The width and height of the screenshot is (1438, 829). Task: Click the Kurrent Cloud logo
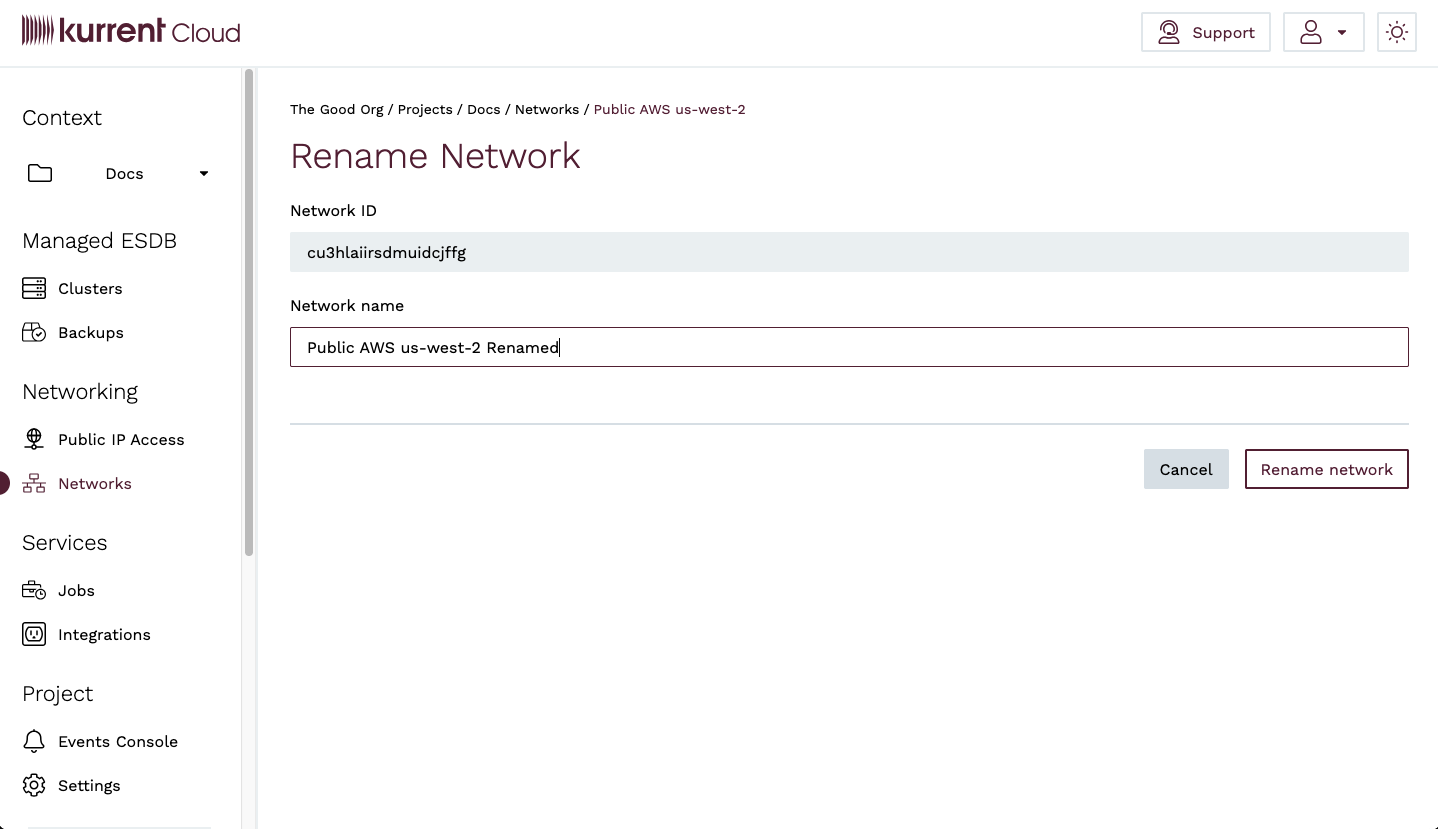[x=130, y=30]
